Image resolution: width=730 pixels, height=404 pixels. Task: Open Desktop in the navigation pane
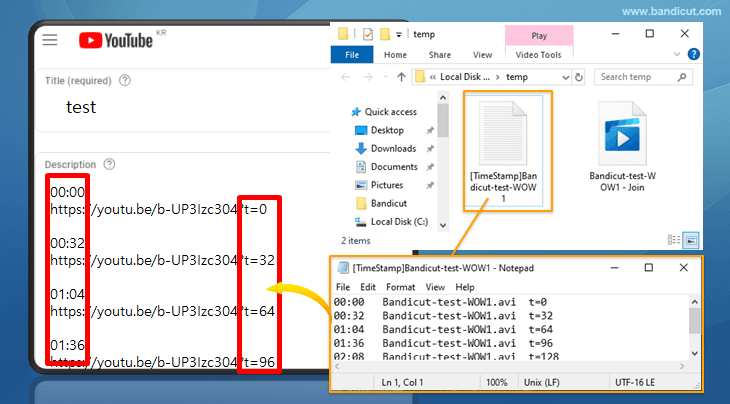[x=379, y=130]
